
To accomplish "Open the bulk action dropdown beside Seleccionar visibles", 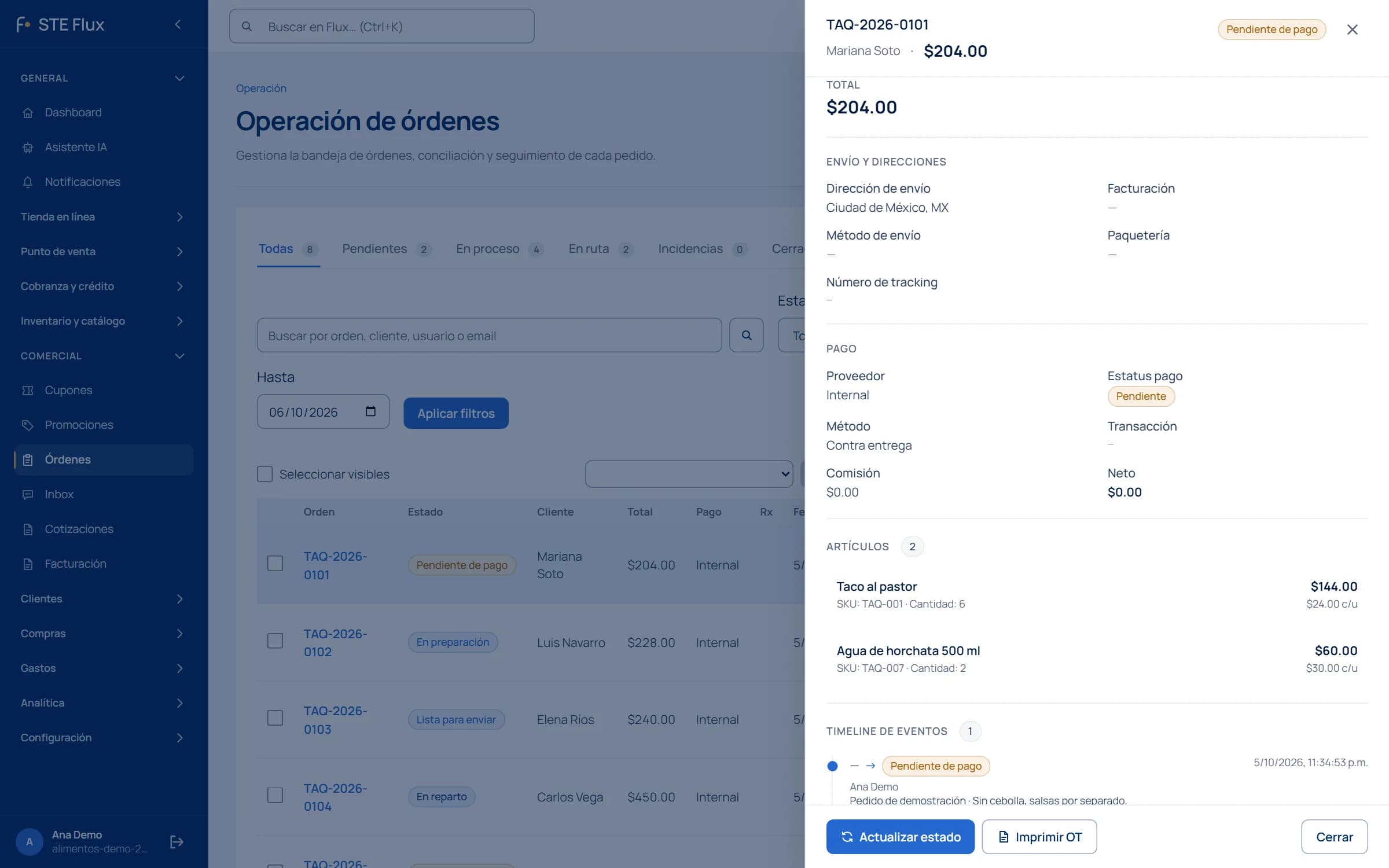I will click(x=689, y=474).
